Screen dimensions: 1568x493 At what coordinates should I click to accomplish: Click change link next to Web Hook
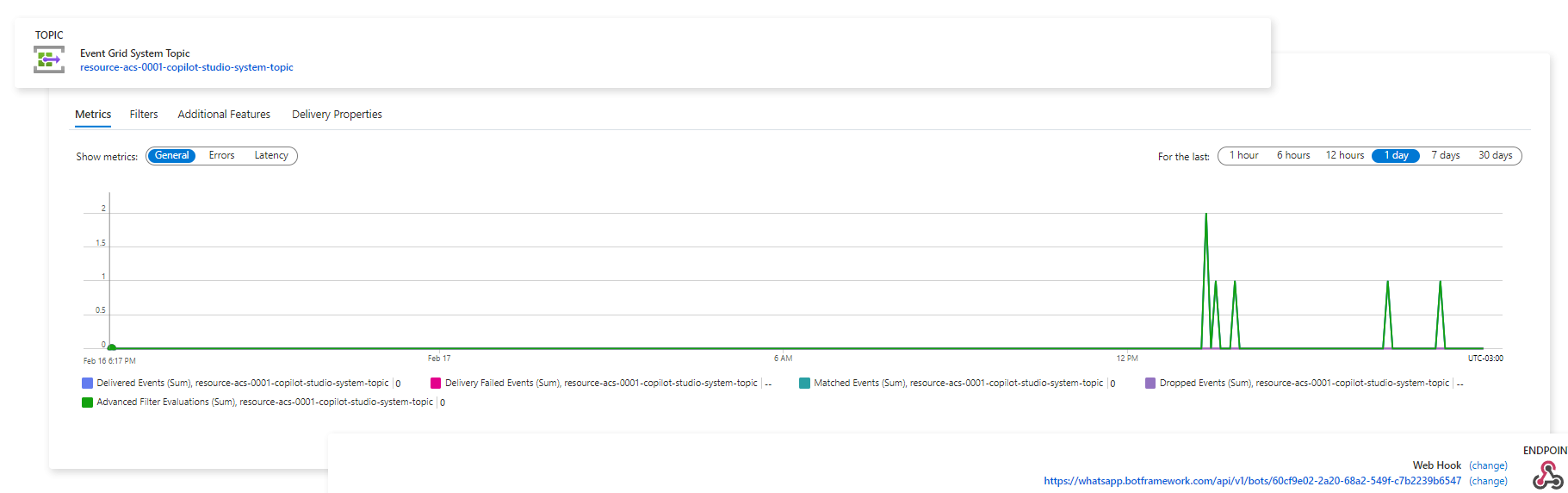coord(1488,465)
